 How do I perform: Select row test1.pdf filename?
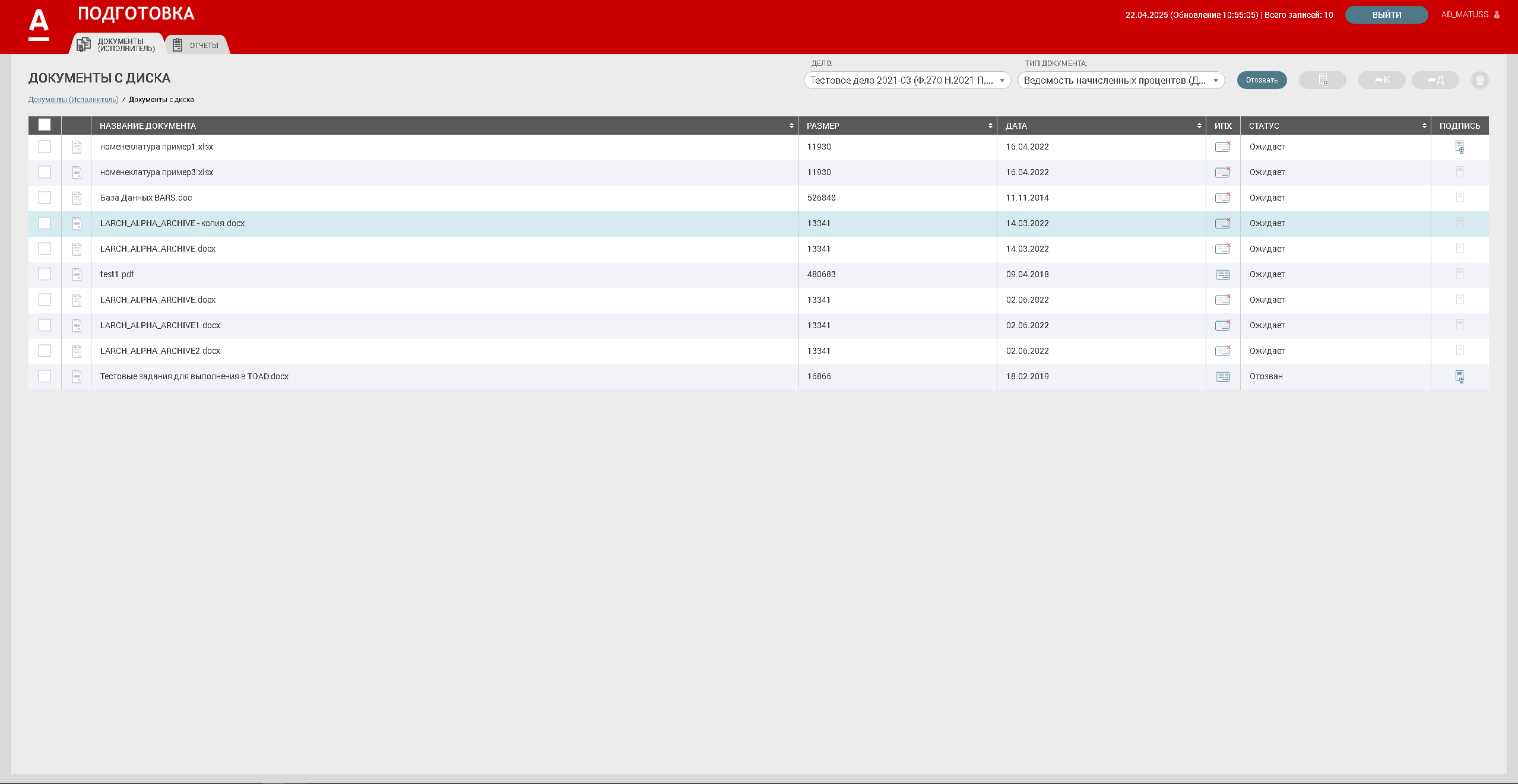(117, 274)
